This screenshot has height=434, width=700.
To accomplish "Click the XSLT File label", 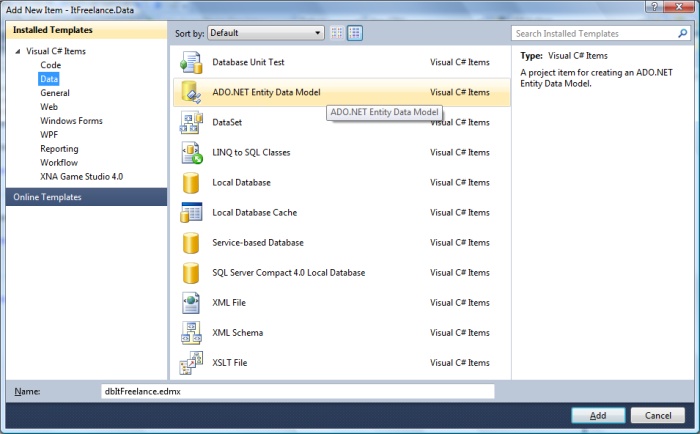I will point(230,363).
